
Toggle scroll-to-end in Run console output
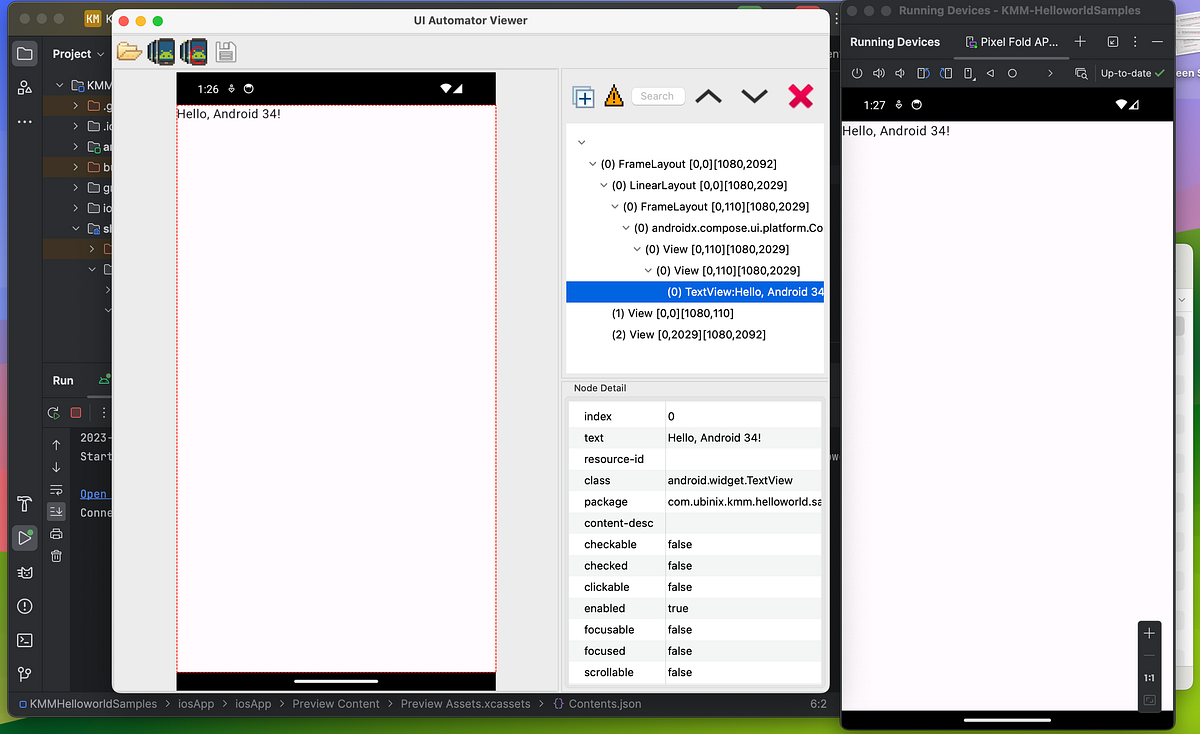[x=57, y=512]
